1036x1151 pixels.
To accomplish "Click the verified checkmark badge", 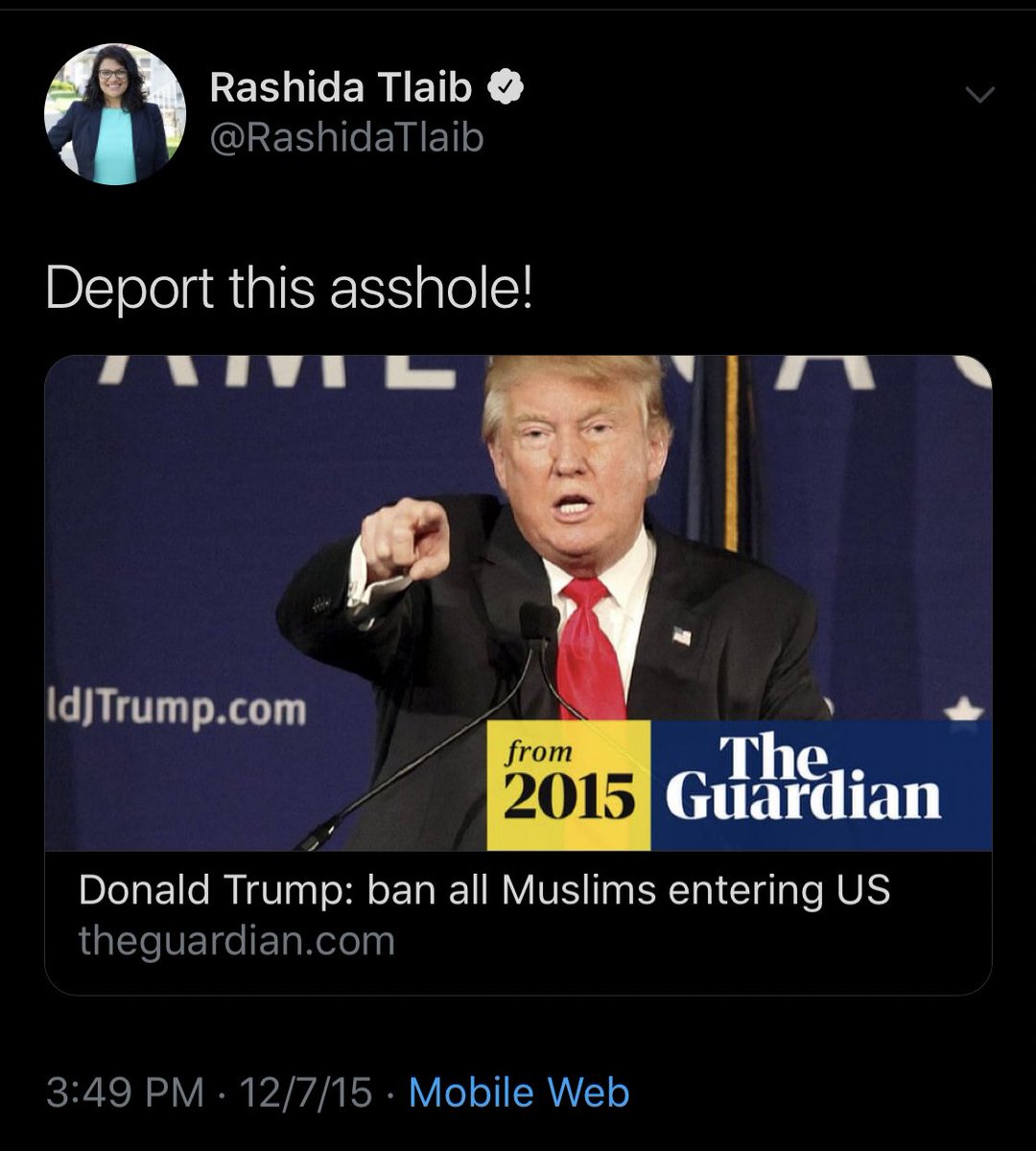I will click(x=505, y=88).
